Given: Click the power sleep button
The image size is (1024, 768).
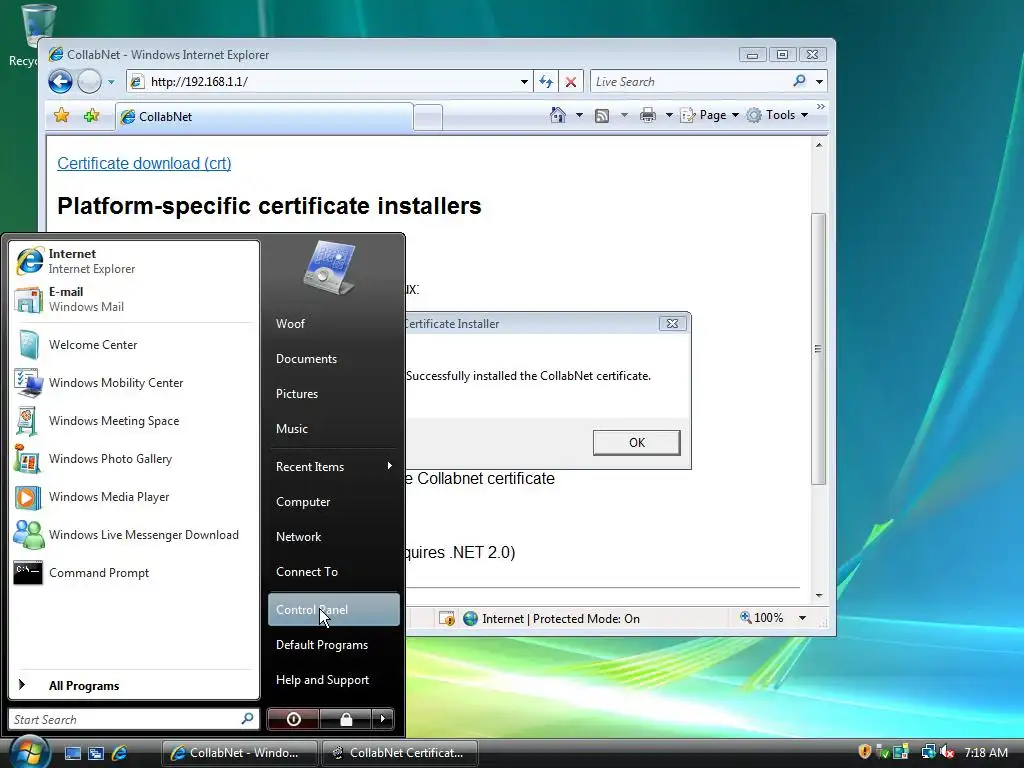Looking at the screenshot, I should pos(293,719).
